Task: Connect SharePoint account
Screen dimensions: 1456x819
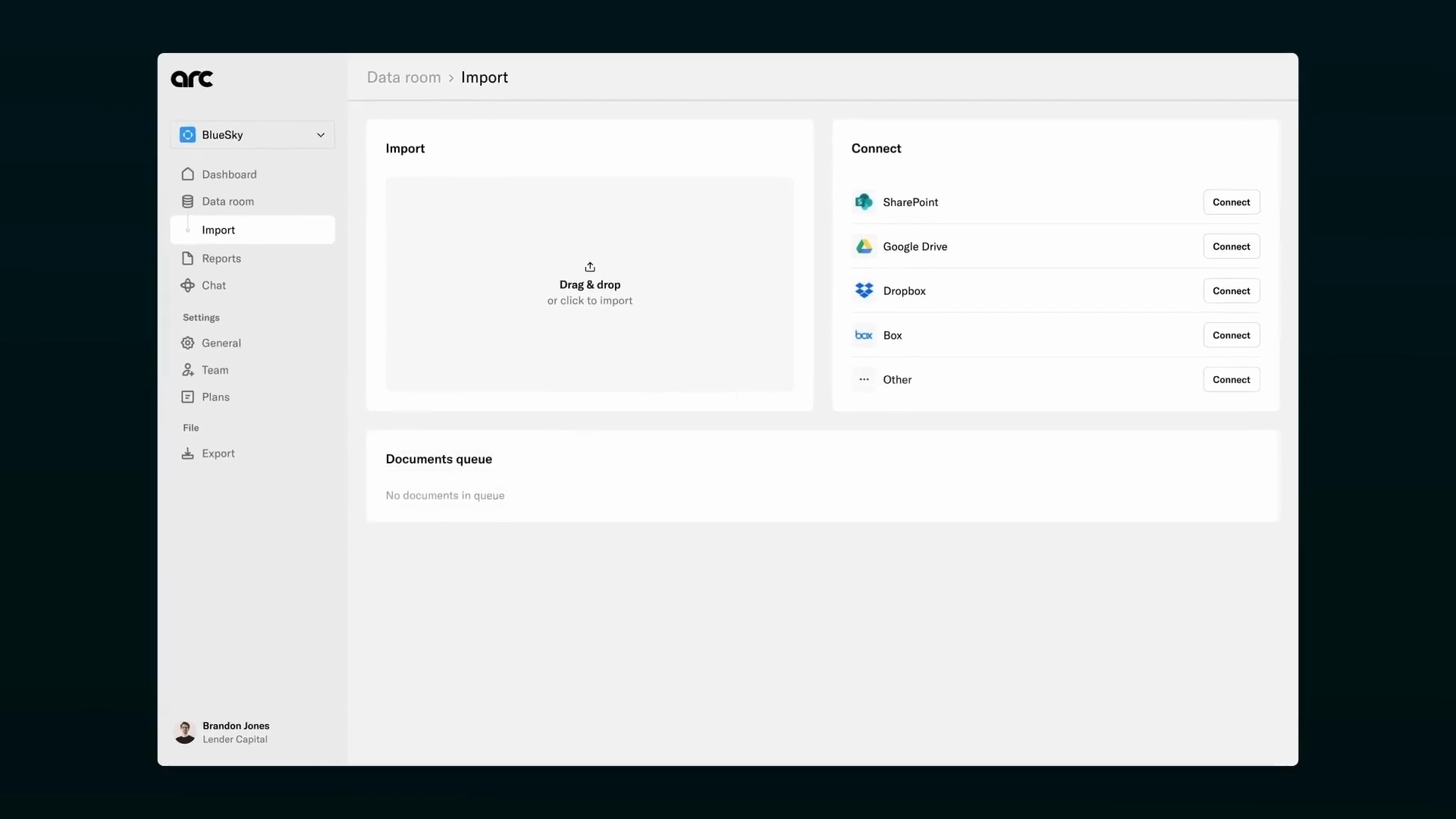Action: pos(1231,202)
